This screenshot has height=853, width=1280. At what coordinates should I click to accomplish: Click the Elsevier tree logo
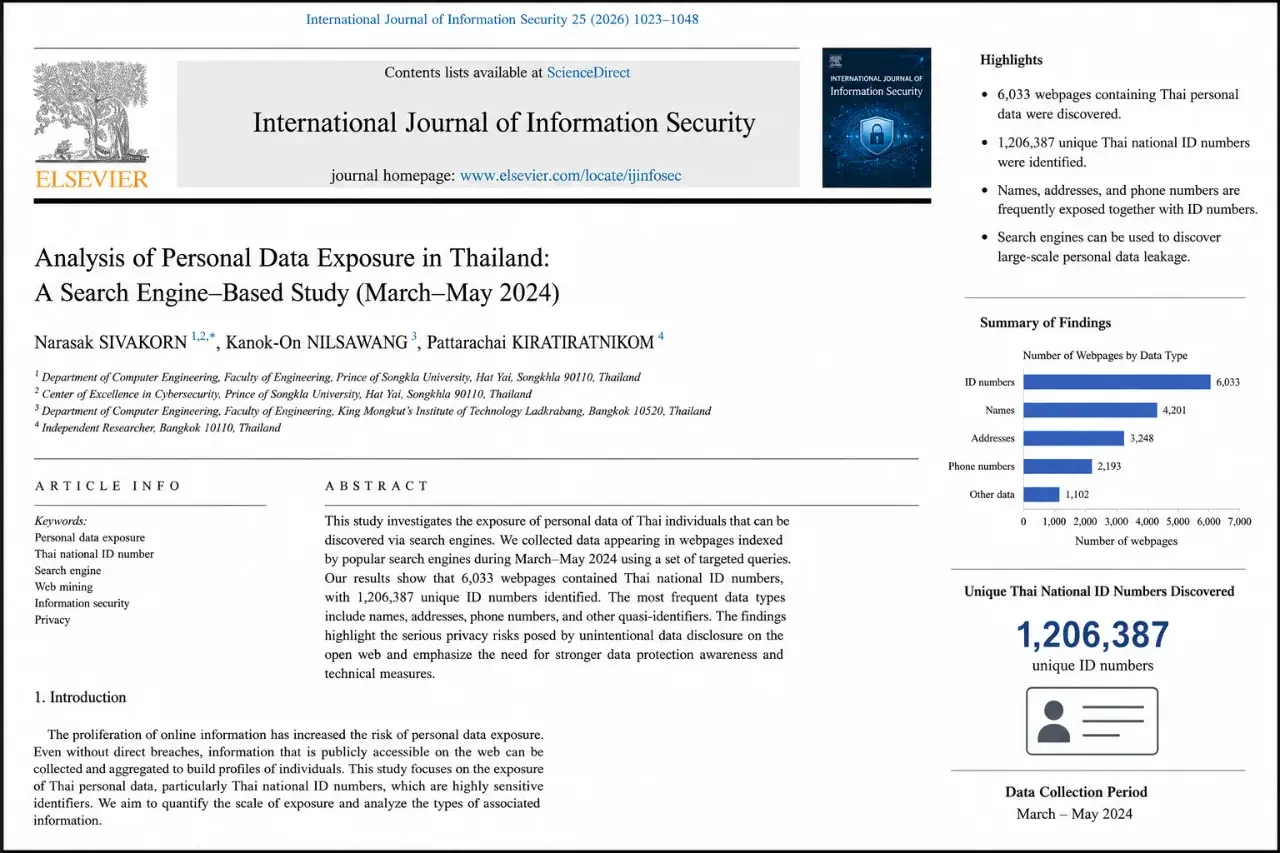point(92,113)
